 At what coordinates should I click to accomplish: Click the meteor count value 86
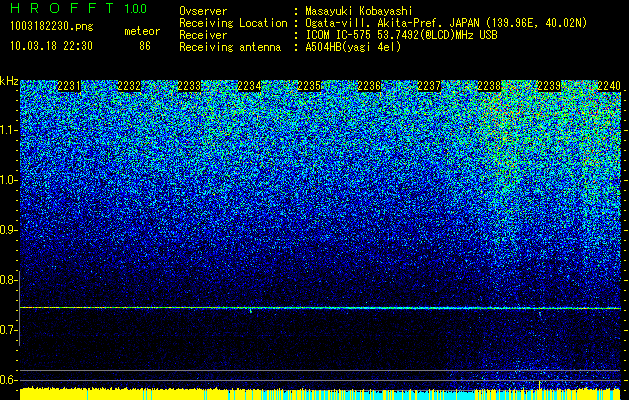coord(145,46)
